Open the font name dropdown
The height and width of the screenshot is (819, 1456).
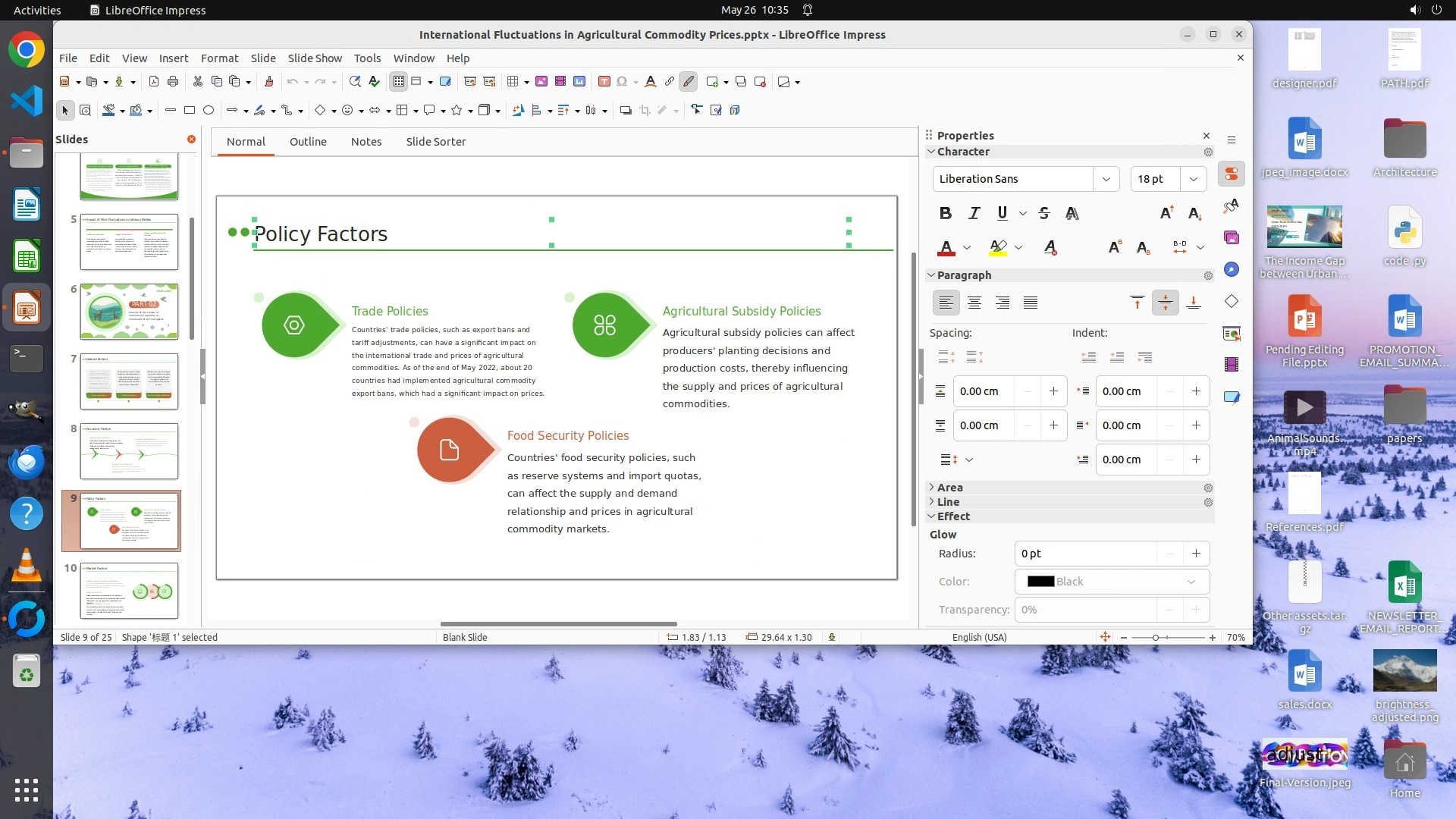1106,179
